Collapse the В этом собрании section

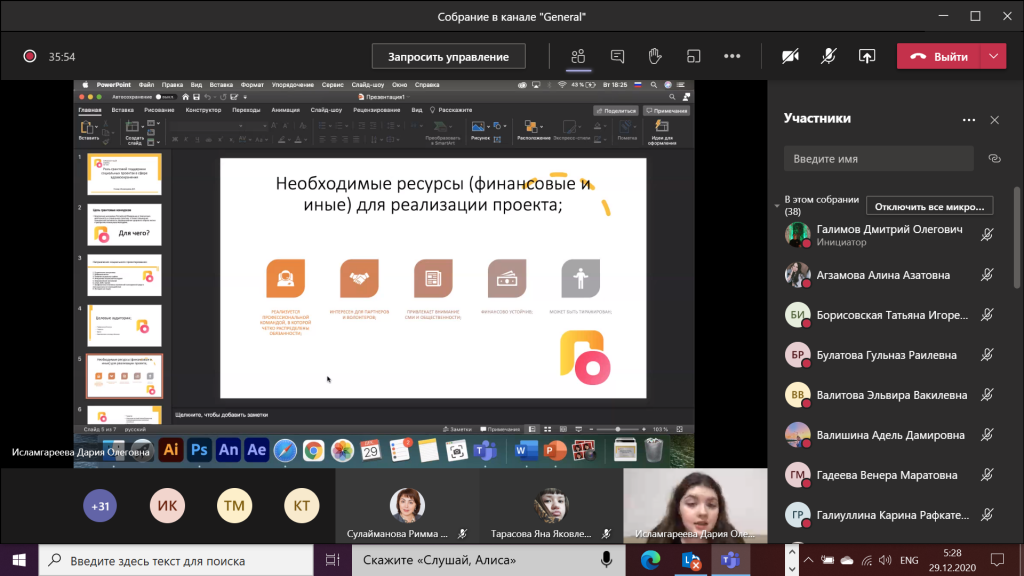pyautogui.click(x=776, y=206)
